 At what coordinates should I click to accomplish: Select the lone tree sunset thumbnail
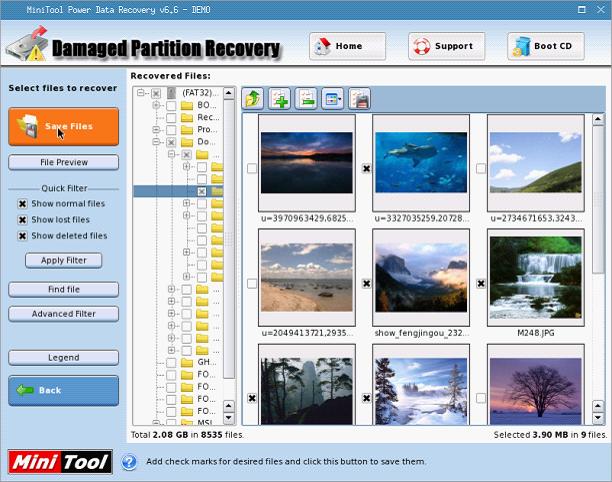click(x=536, y=385)
